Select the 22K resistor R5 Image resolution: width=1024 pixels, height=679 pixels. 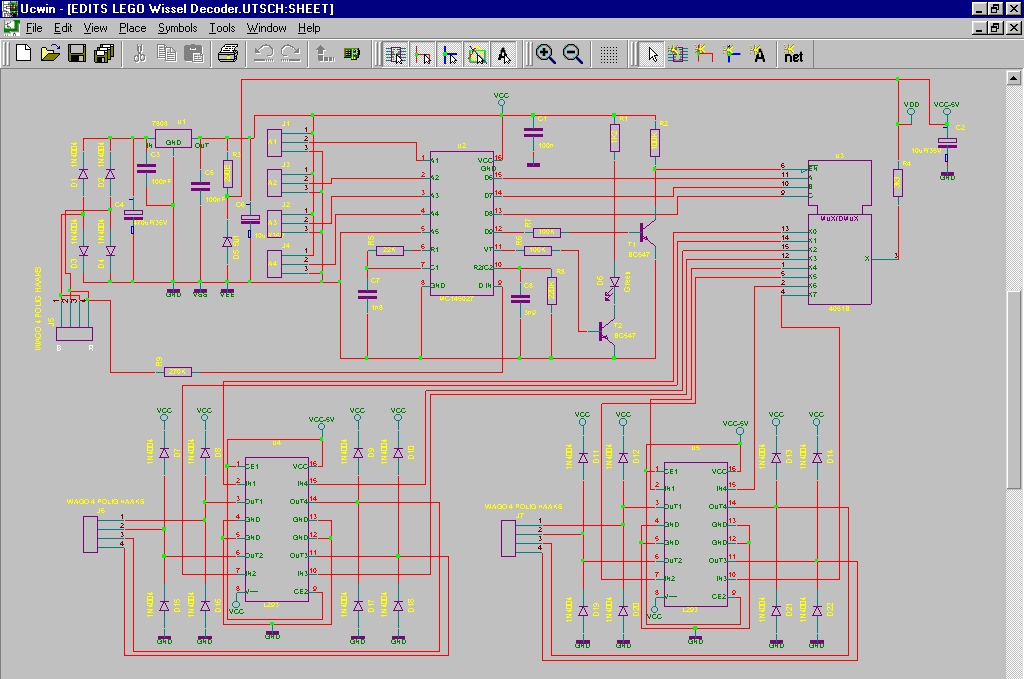click(389, 250)
